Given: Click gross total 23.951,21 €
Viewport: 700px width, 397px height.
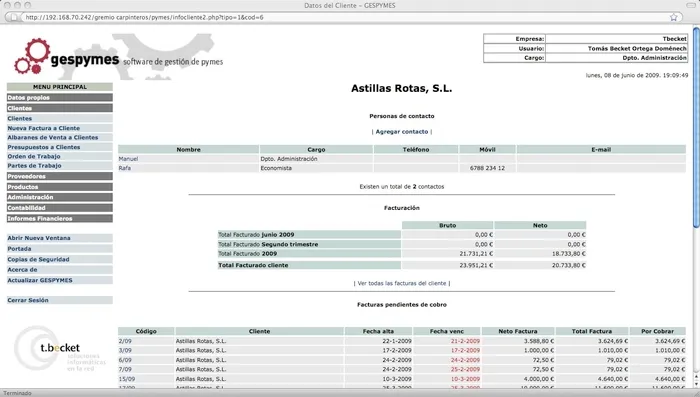Looking at the screenshot, I should click(476, 265).
